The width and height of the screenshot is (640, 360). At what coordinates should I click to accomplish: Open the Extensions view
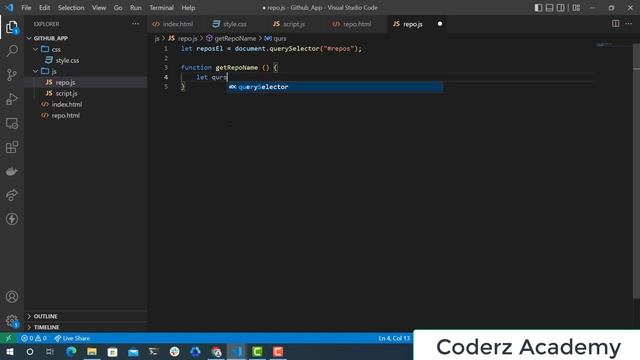[x=12, y=147]
